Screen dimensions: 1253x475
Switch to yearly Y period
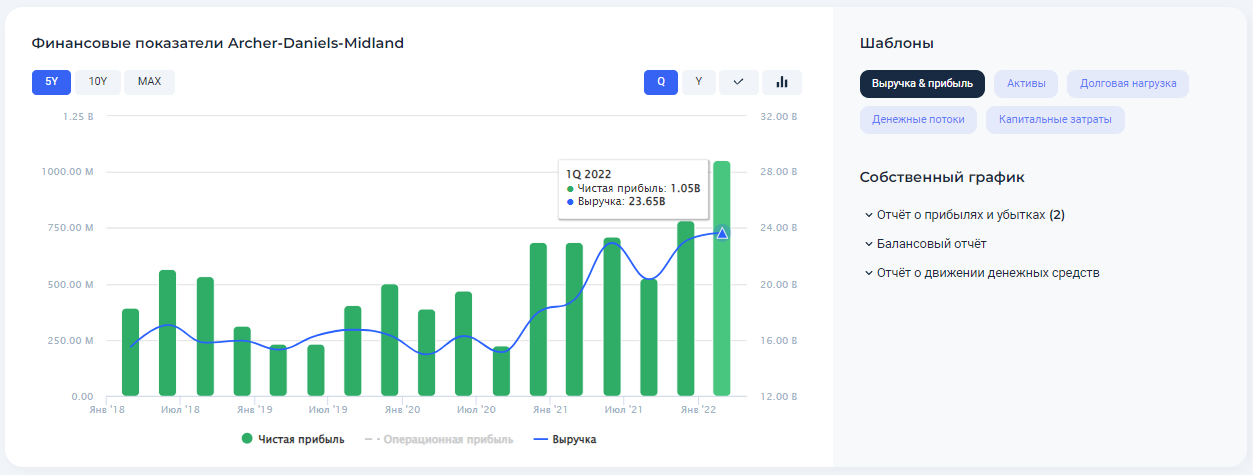pyautogui.click(x=699, y=82)
